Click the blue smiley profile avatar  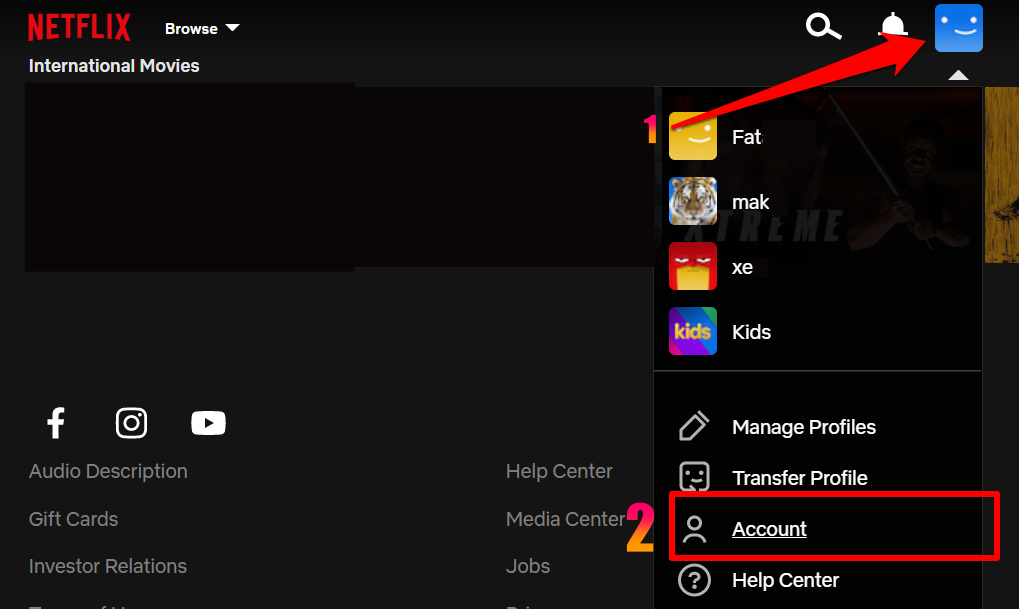coord(958,28)
